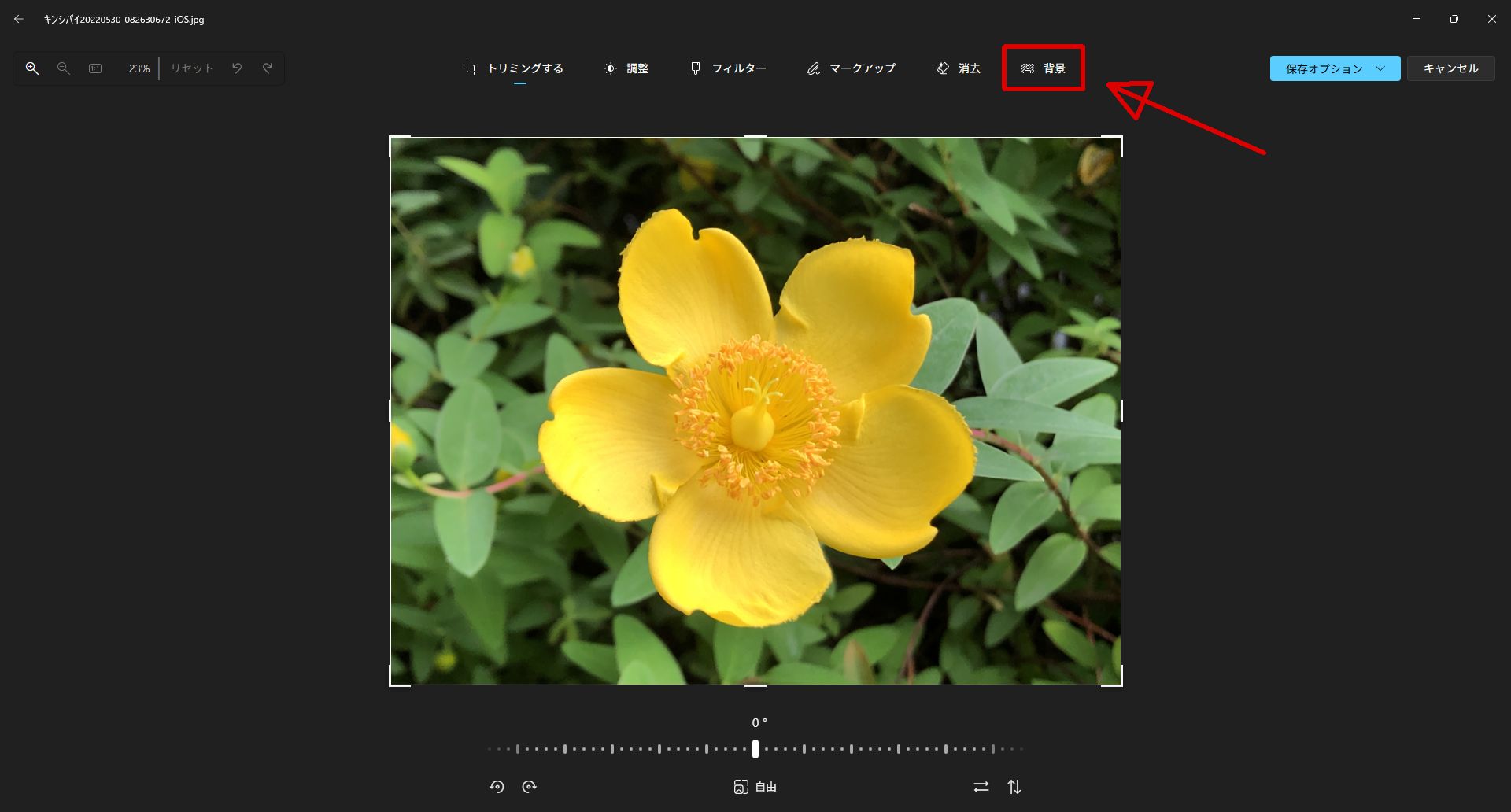Screen dimensions: 1511x812
Task: Click the リセット button
Action: point(192,68)
